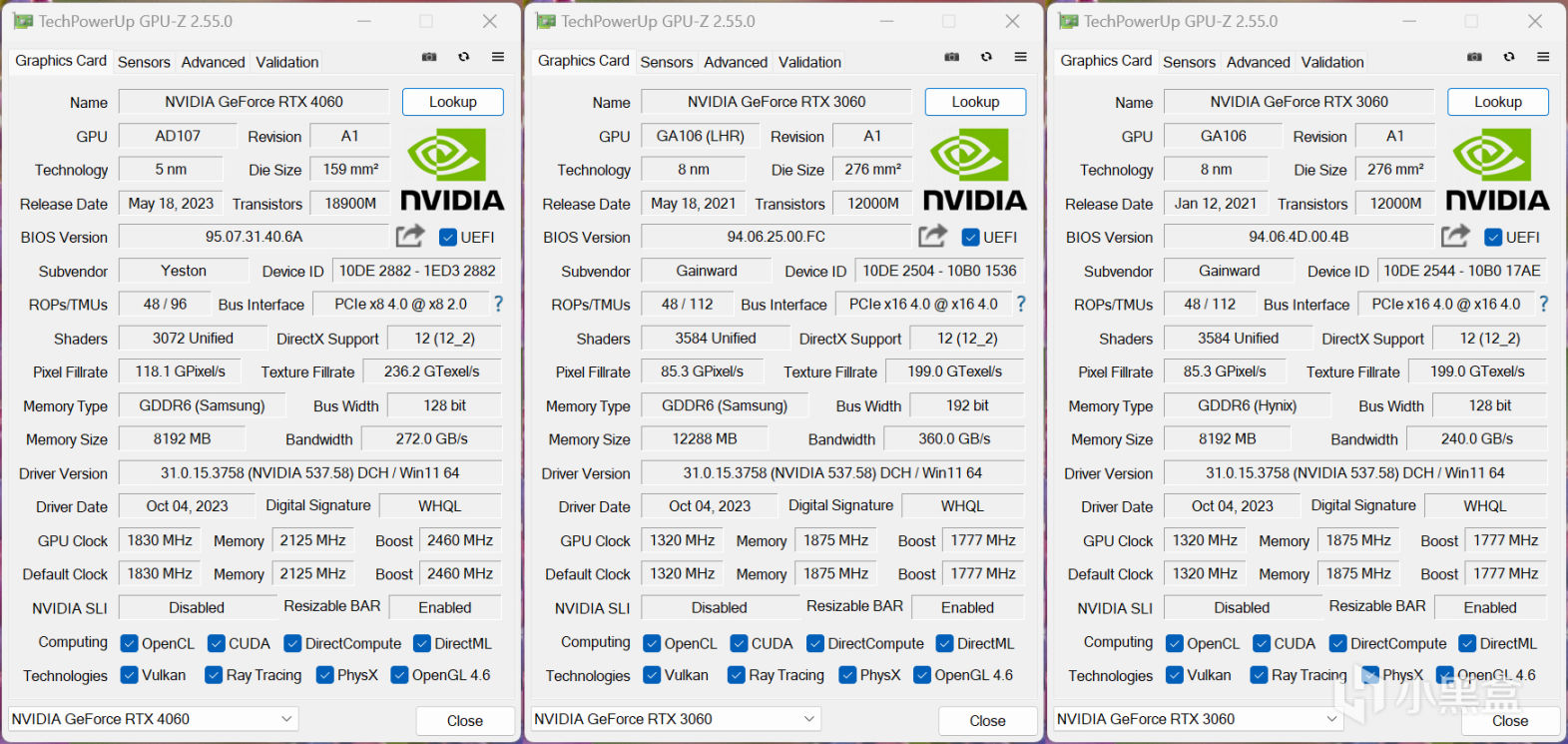Toggle Vulkan checkbox in the Hynix RTX 3060 window
Viewport: 1568px width, 744px height.
point(1175,675)
